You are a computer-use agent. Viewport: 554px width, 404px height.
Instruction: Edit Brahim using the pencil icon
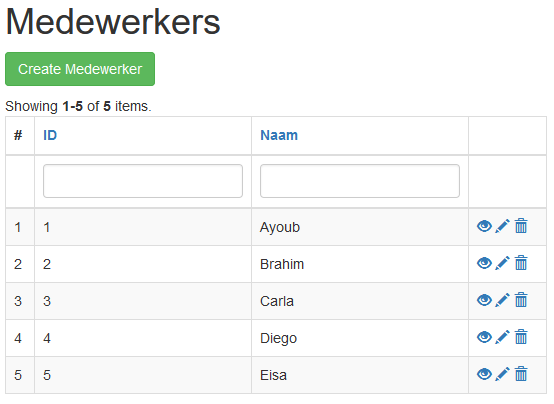click(502, 263)
